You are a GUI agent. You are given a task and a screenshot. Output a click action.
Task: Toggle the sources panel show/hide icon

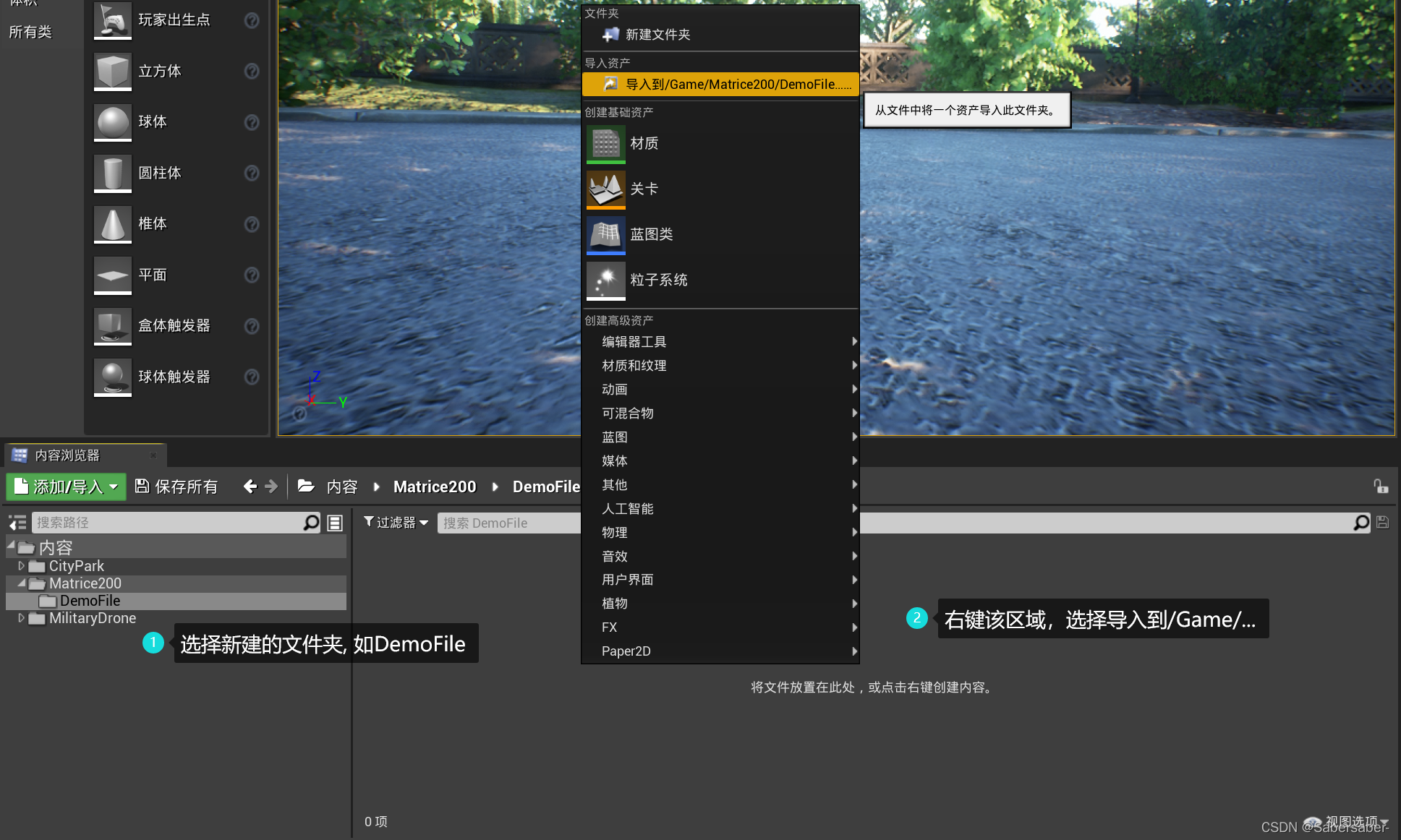[x=17, y=523]
